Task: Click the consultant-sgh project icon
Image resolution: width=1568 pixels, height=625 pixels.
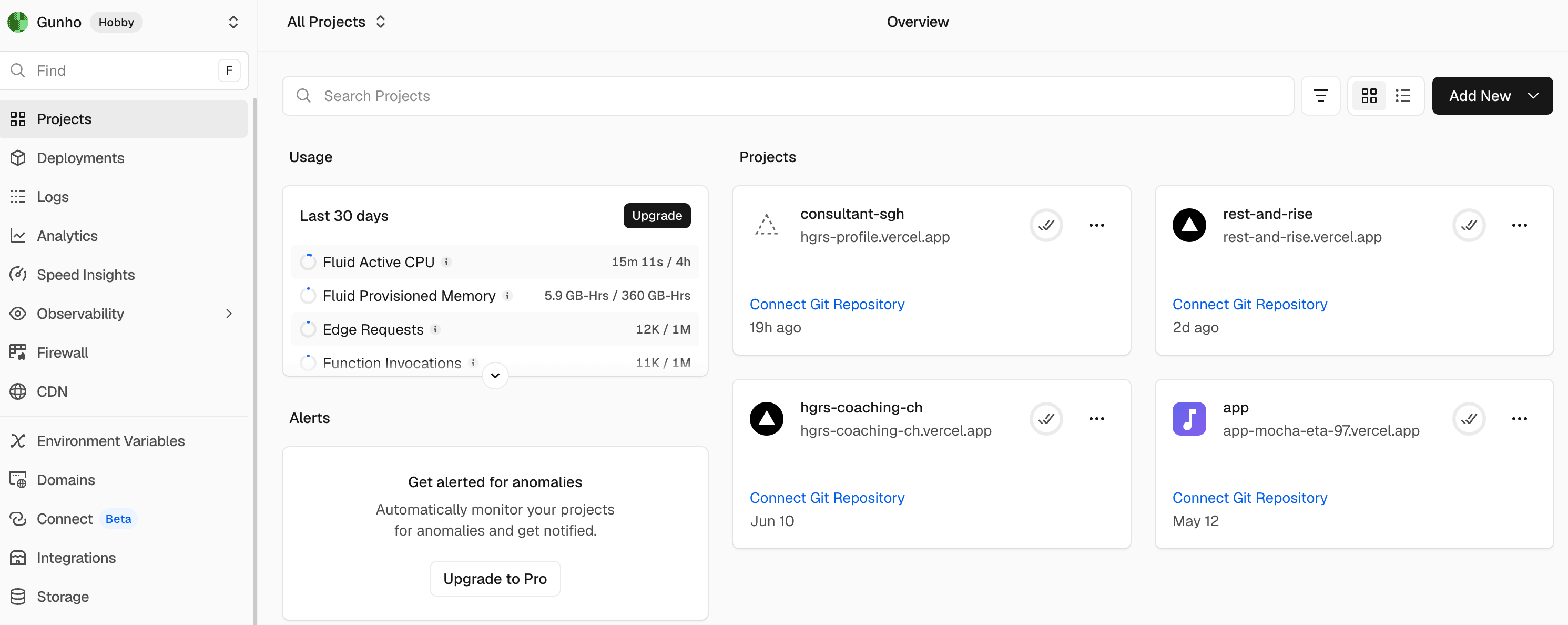Action: (766, 225)
